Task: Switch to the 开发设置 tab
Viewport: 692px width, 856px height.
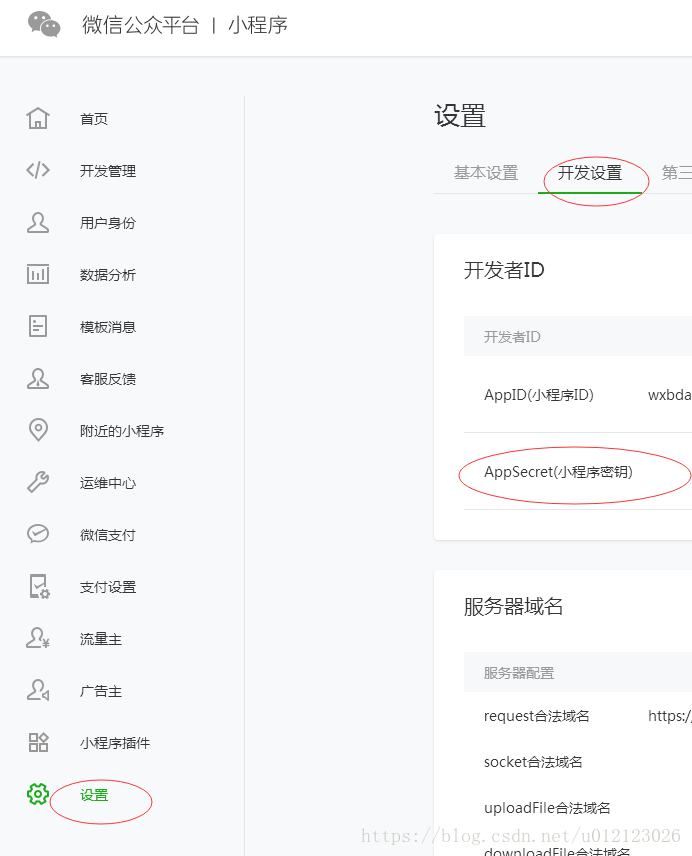Action: tap(589, 173)
